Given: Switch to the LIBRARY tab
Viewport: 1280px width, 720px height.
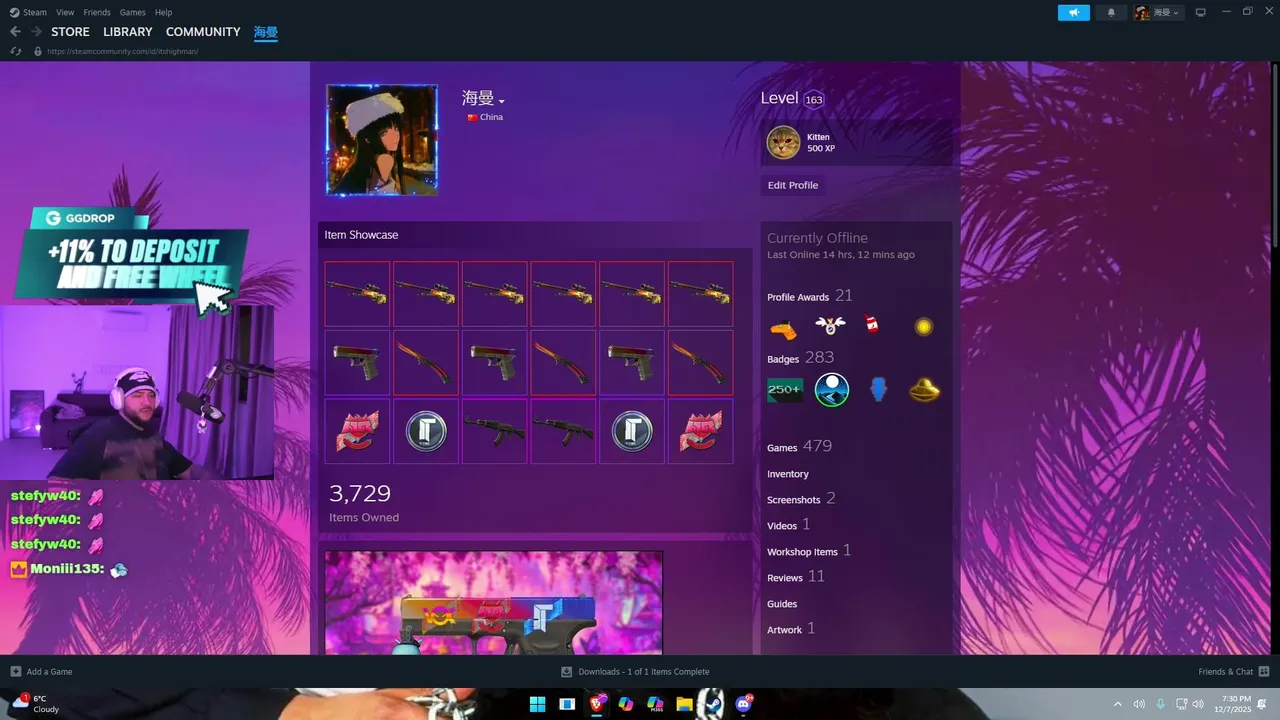Looking at the screenshot, I should point(128,32).
